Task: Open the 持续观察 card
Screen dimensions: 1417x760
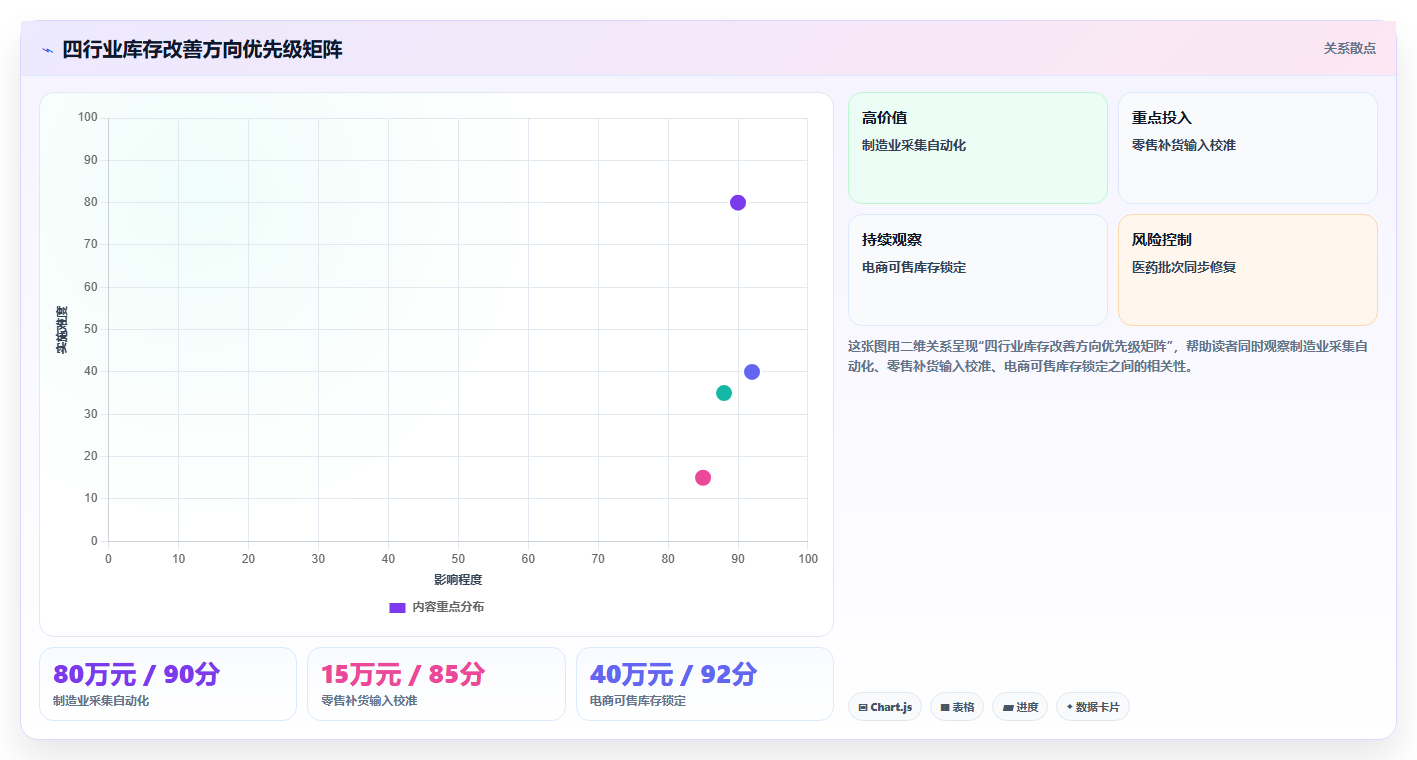Action: (x=978, y=270)
